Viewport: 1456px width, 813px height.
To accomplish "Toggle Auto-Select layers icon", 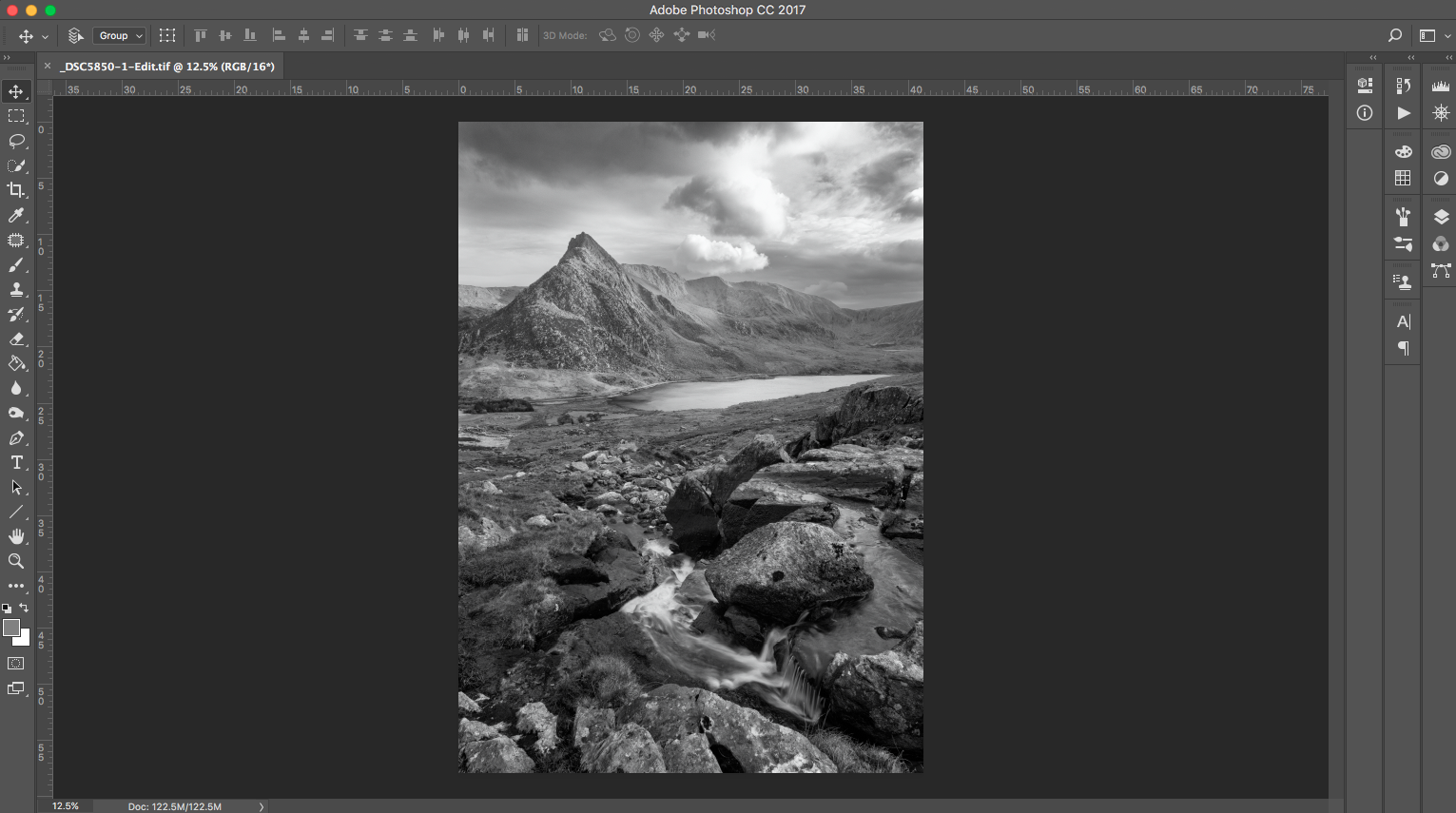I will click(75, 35).
